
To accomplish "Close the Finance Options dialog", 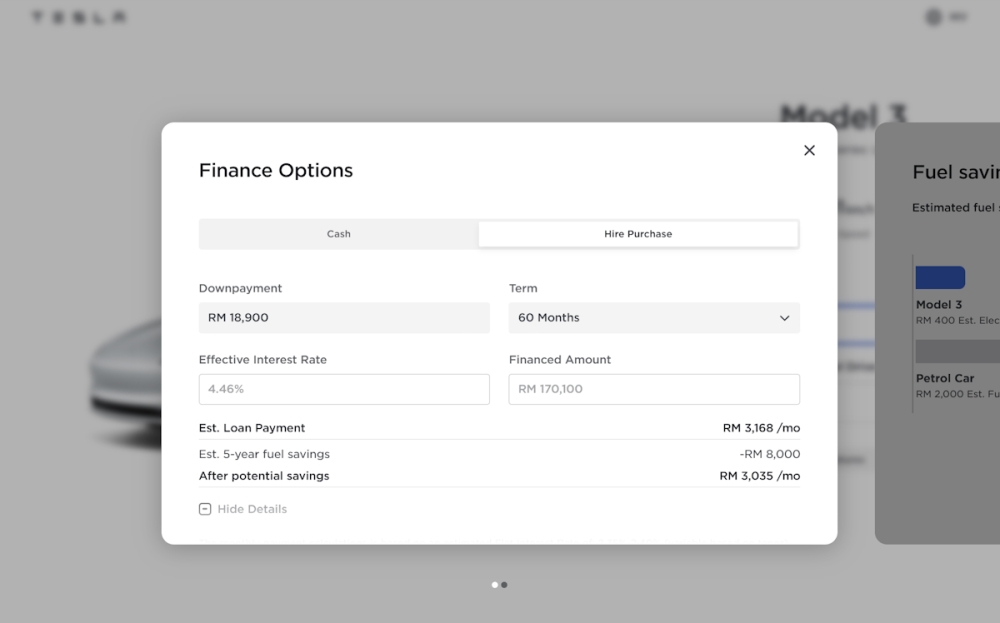I will pos(809,150).
